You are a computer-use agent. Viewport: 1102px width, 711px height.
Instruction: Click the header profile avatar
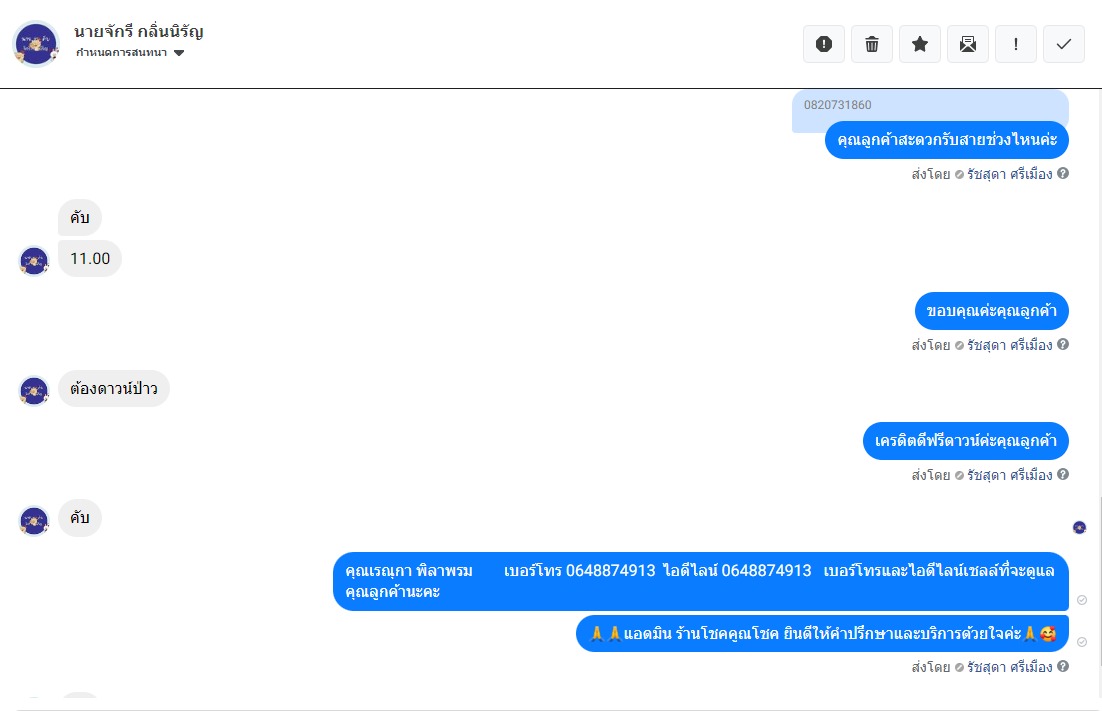36,44
